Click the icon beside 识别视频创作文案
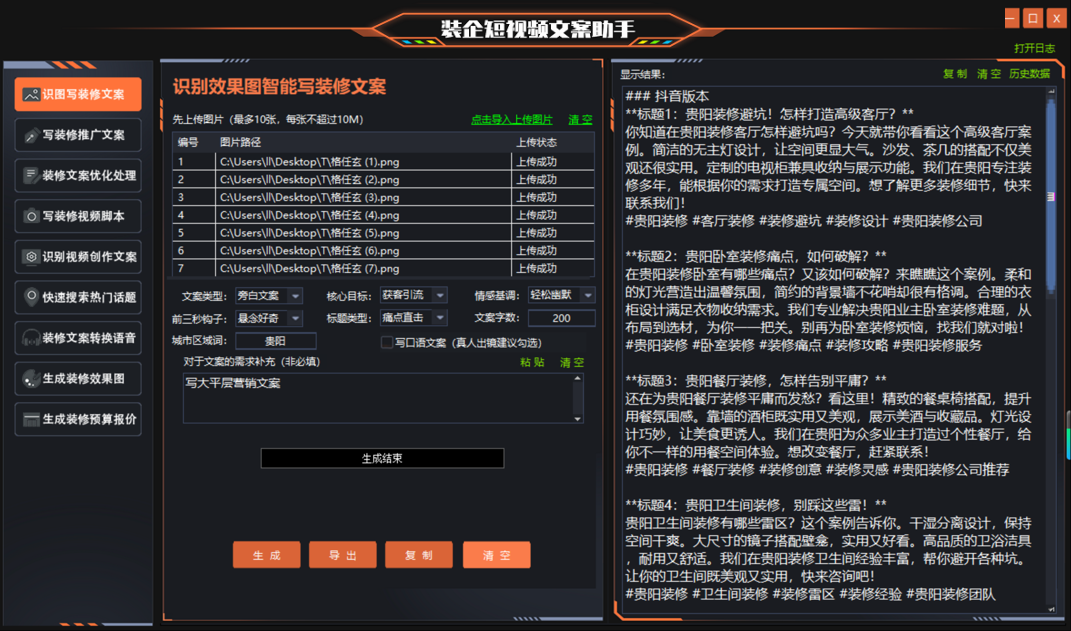 tap(31, 257)
